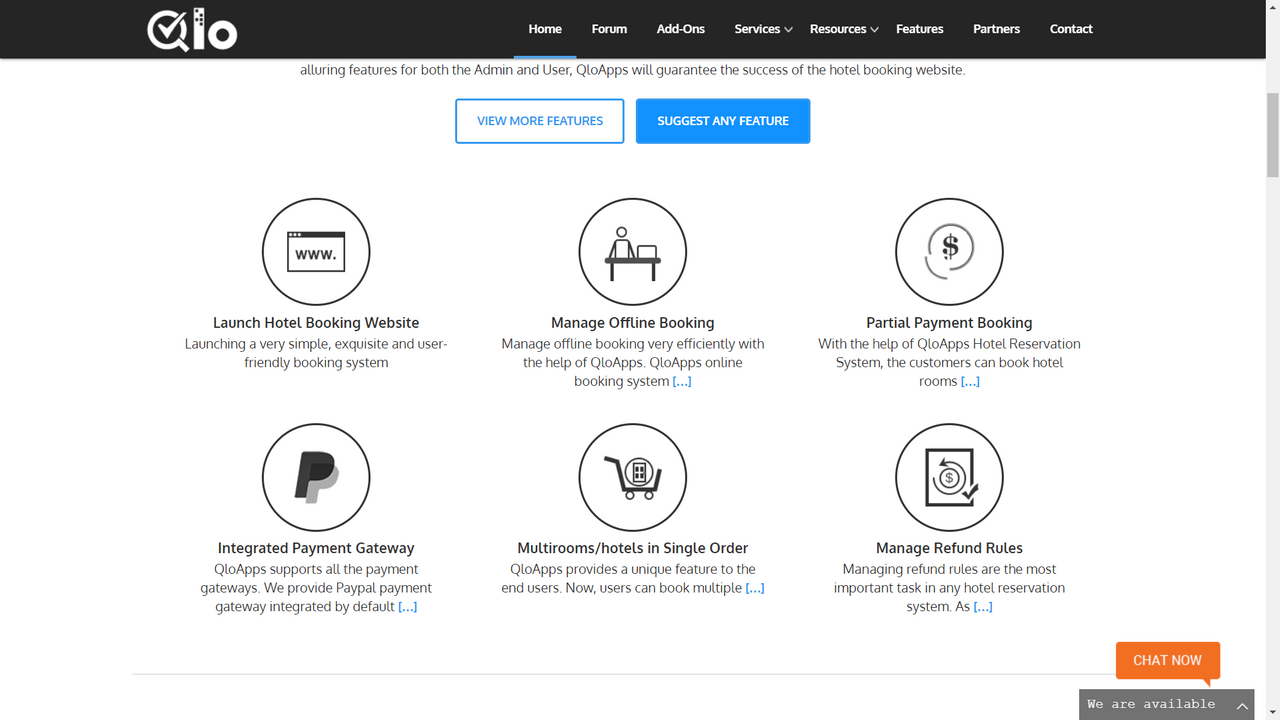This screenshot has width=1280, height=720.
Task: Open the Add-Ons menu item
Action: point(681,29)
